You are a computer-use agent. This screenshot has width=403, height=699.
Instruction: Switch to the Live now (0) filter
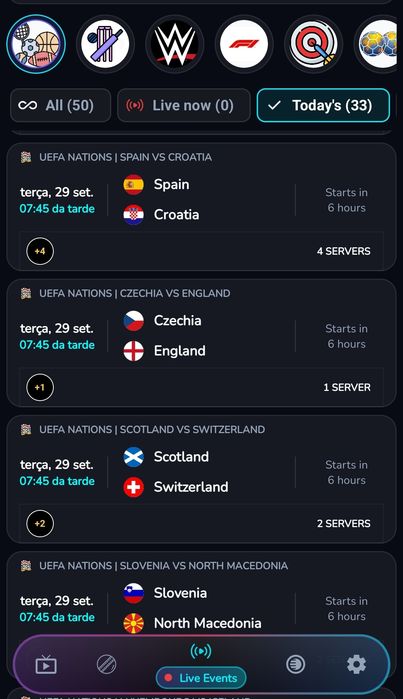pos(184,105)
